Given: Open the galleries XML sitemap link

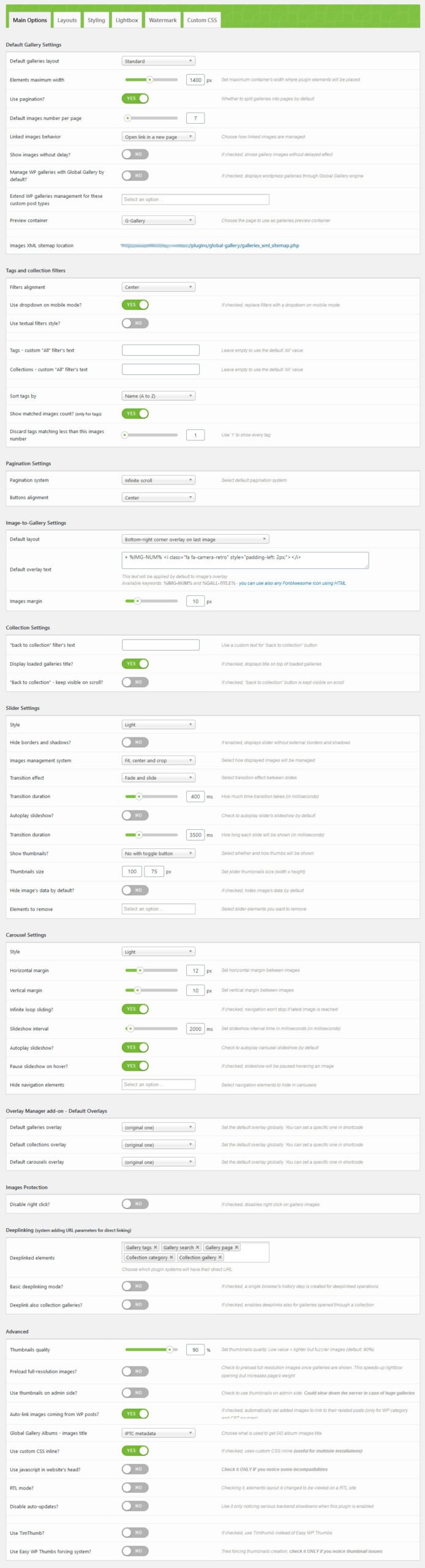Looking at the screenshot, I should point(244,246).
